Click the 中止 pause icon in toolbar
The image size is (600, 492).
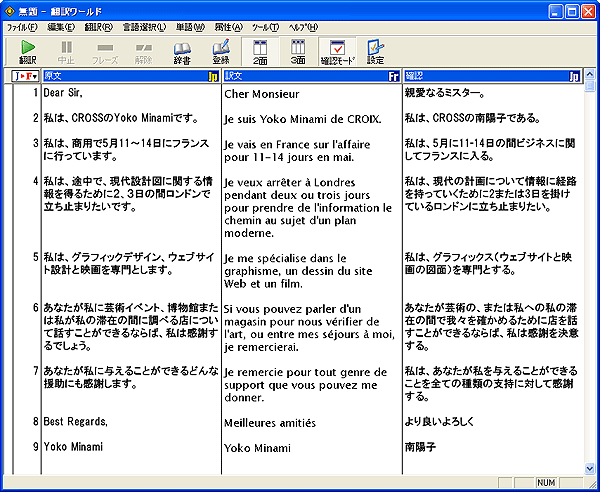point(66,52)
